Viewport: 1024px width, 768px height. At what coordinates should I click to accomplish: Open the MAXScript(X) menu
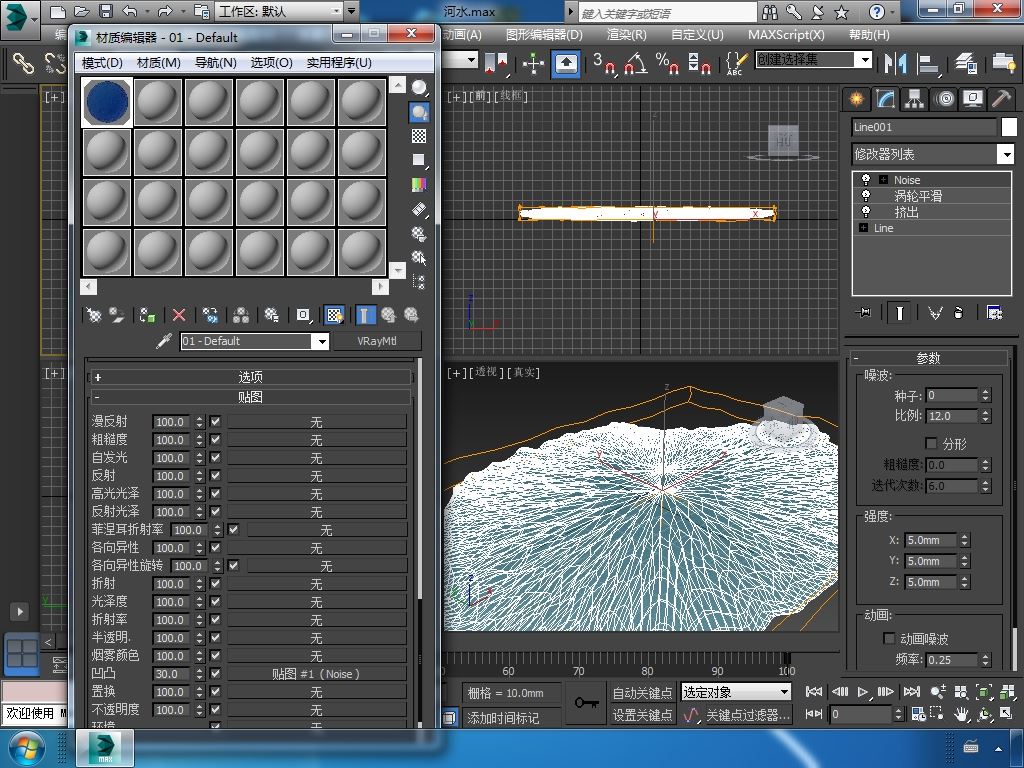(x=786, y=34)
